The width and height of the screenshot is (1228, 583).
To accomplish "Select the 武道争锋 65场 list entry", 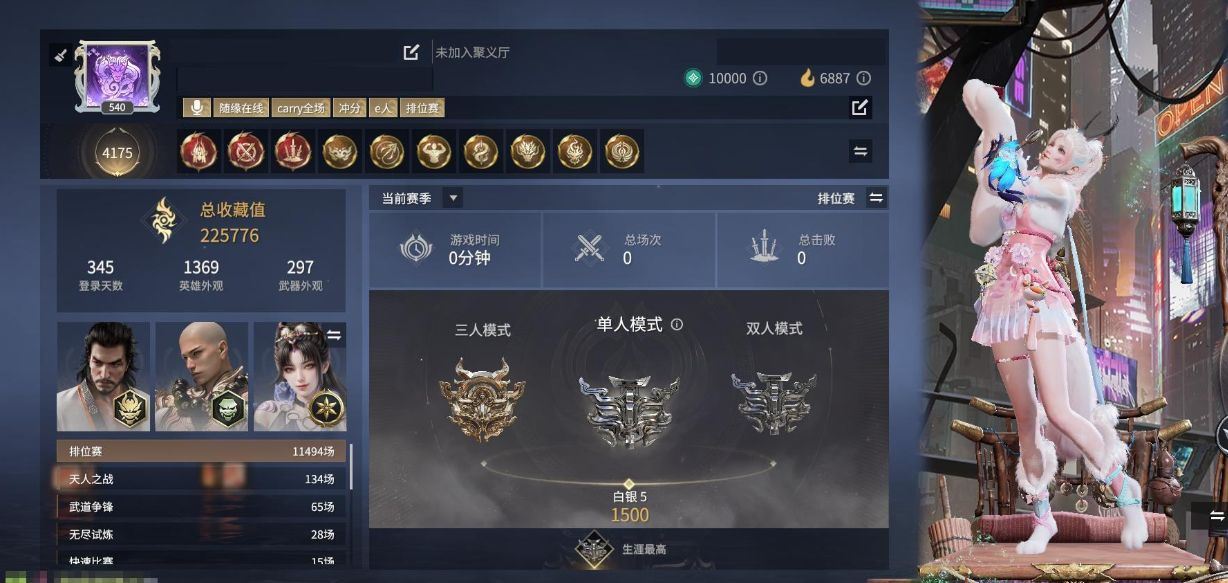I will 201,507.
